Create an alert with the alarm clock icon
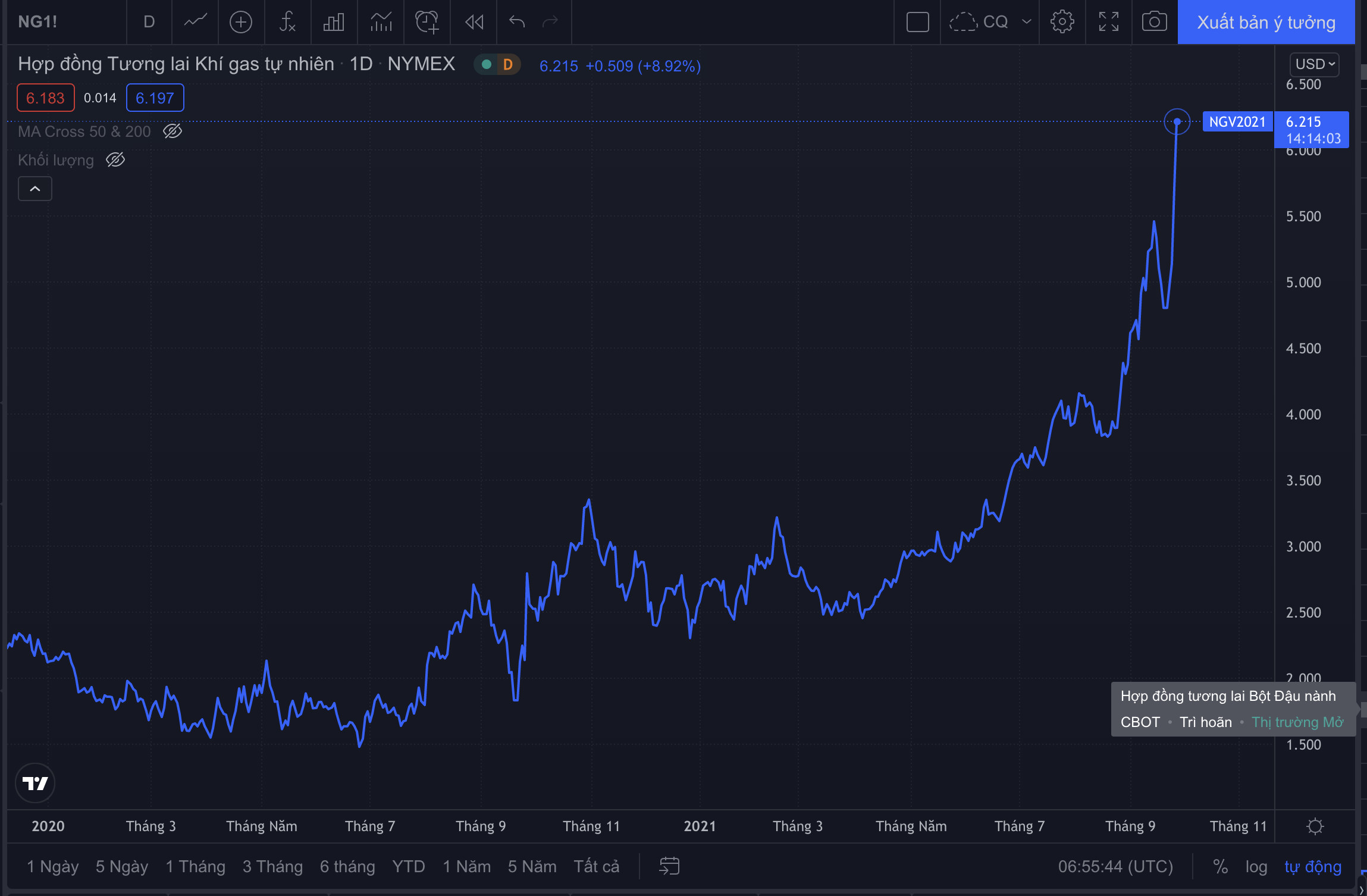 [x=427, y=23]
